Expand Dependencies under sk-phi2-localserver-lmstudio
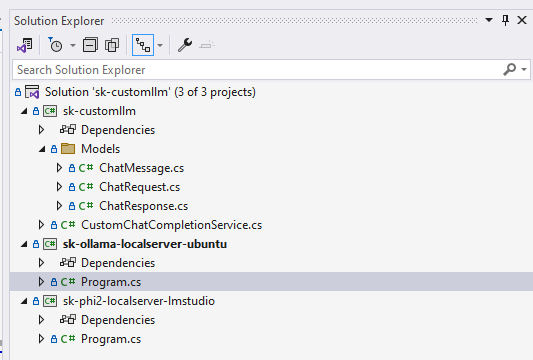 [x=41, y=320]
